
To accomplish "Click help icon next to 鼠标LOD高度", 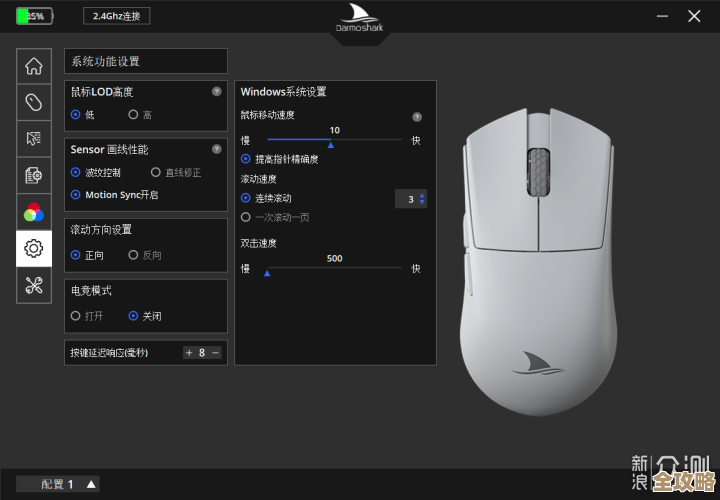I will pyautogui.click(x=216, y=91).
